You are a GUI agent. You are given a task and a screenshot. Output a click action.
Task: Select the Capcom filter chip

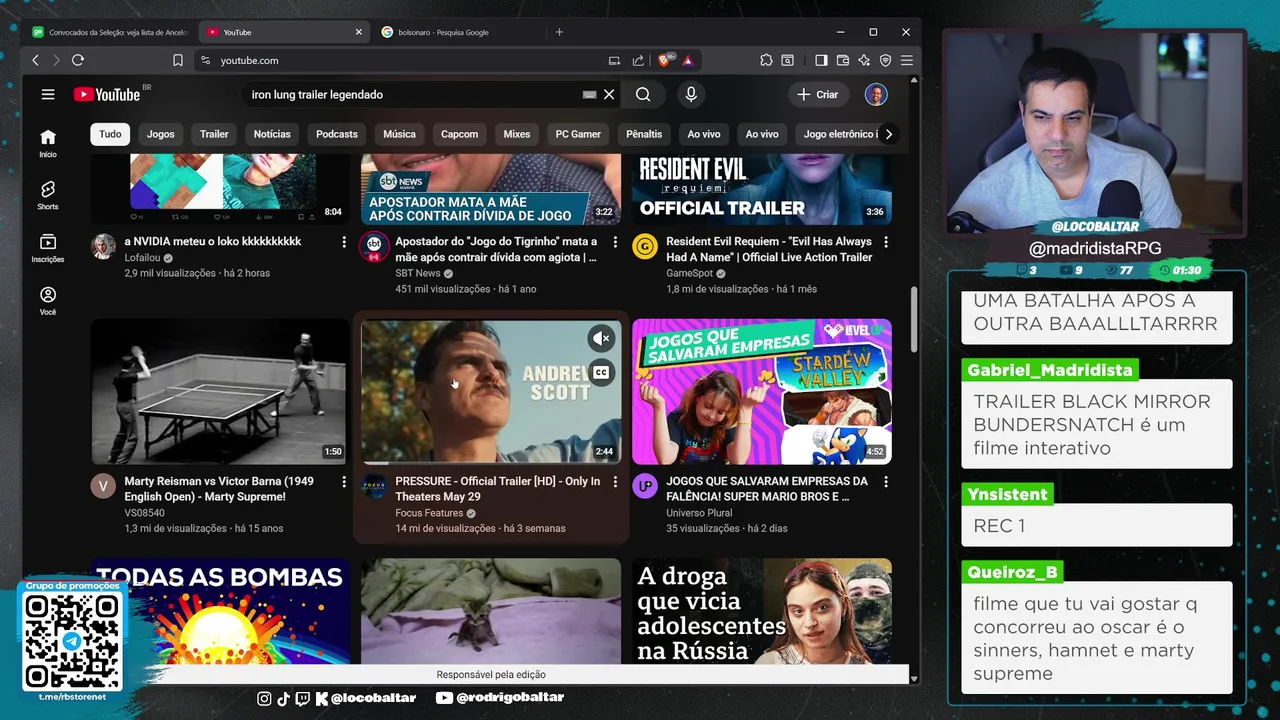pos(459,134)
